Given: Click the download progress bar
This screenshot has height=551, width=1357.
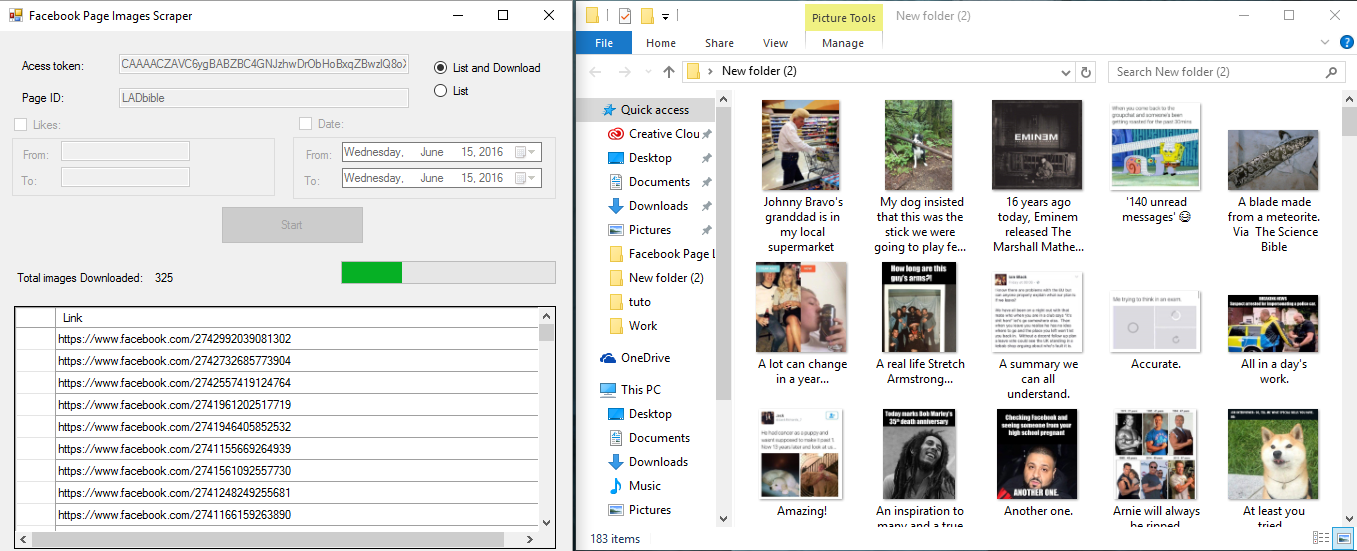Looking at the screenshot, I should pos(448,273).
